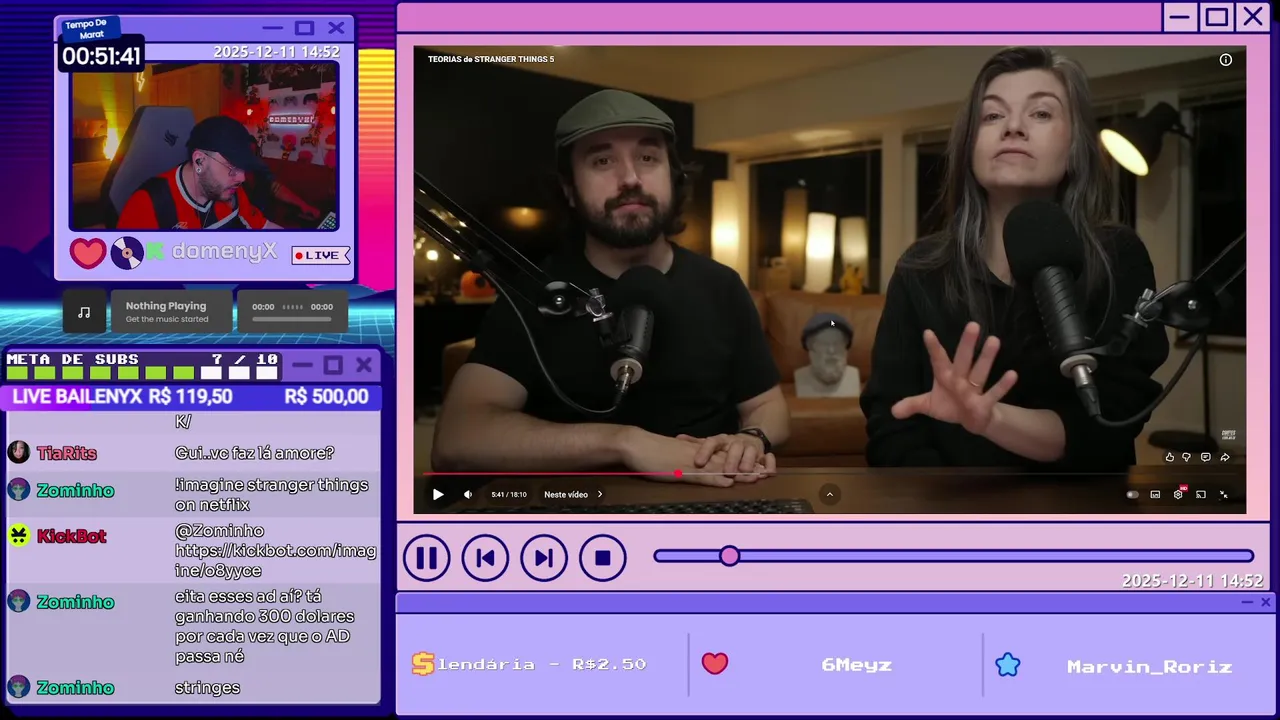Viewport: 1280px width, 720px height.
Task: Click the streamer webcam feed
Action: coord(204,146)
